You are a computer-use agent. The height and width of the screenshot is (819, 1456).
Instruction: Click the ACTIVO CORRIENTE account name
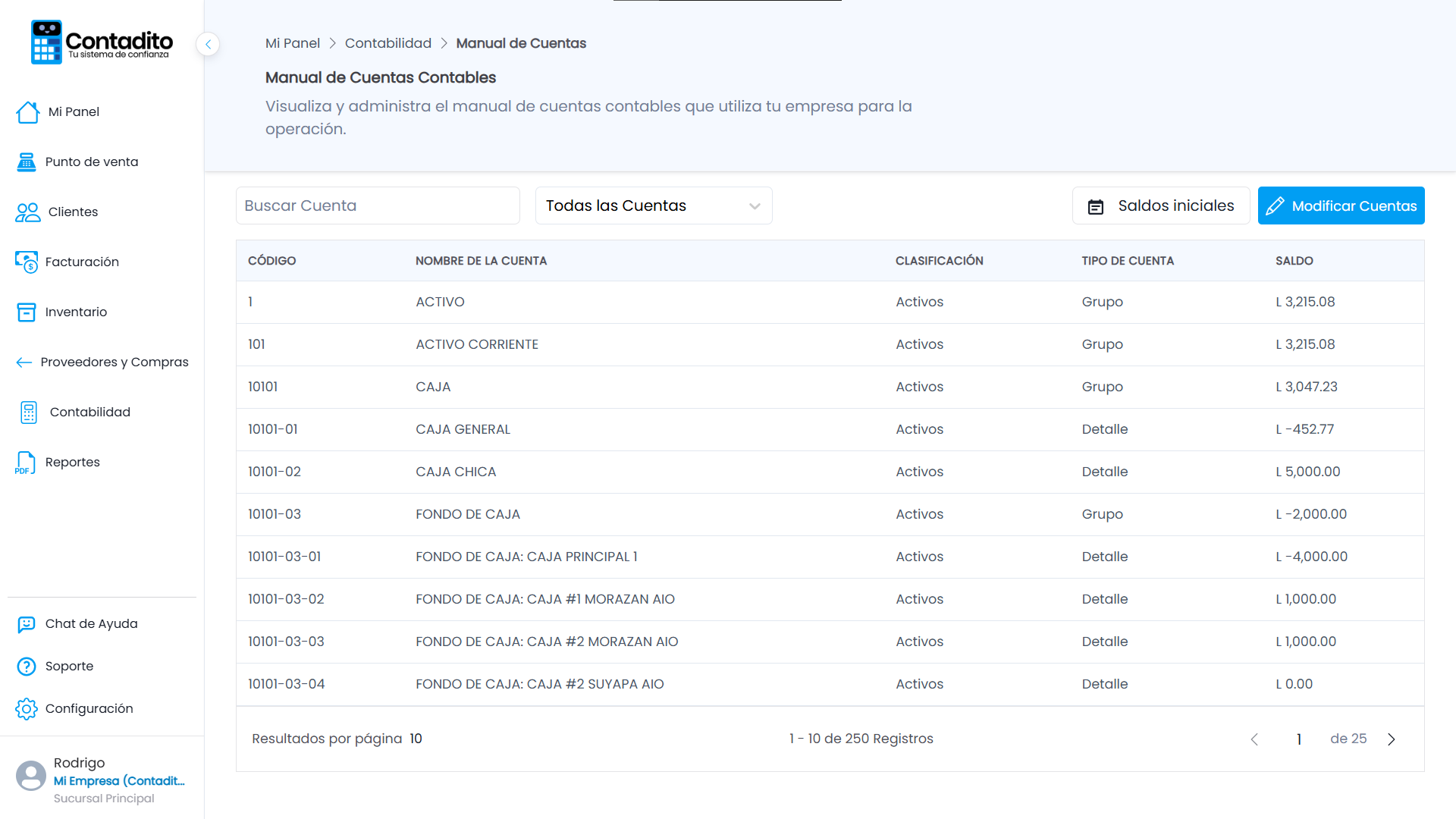pyautogui.click(x=477, y=344)
